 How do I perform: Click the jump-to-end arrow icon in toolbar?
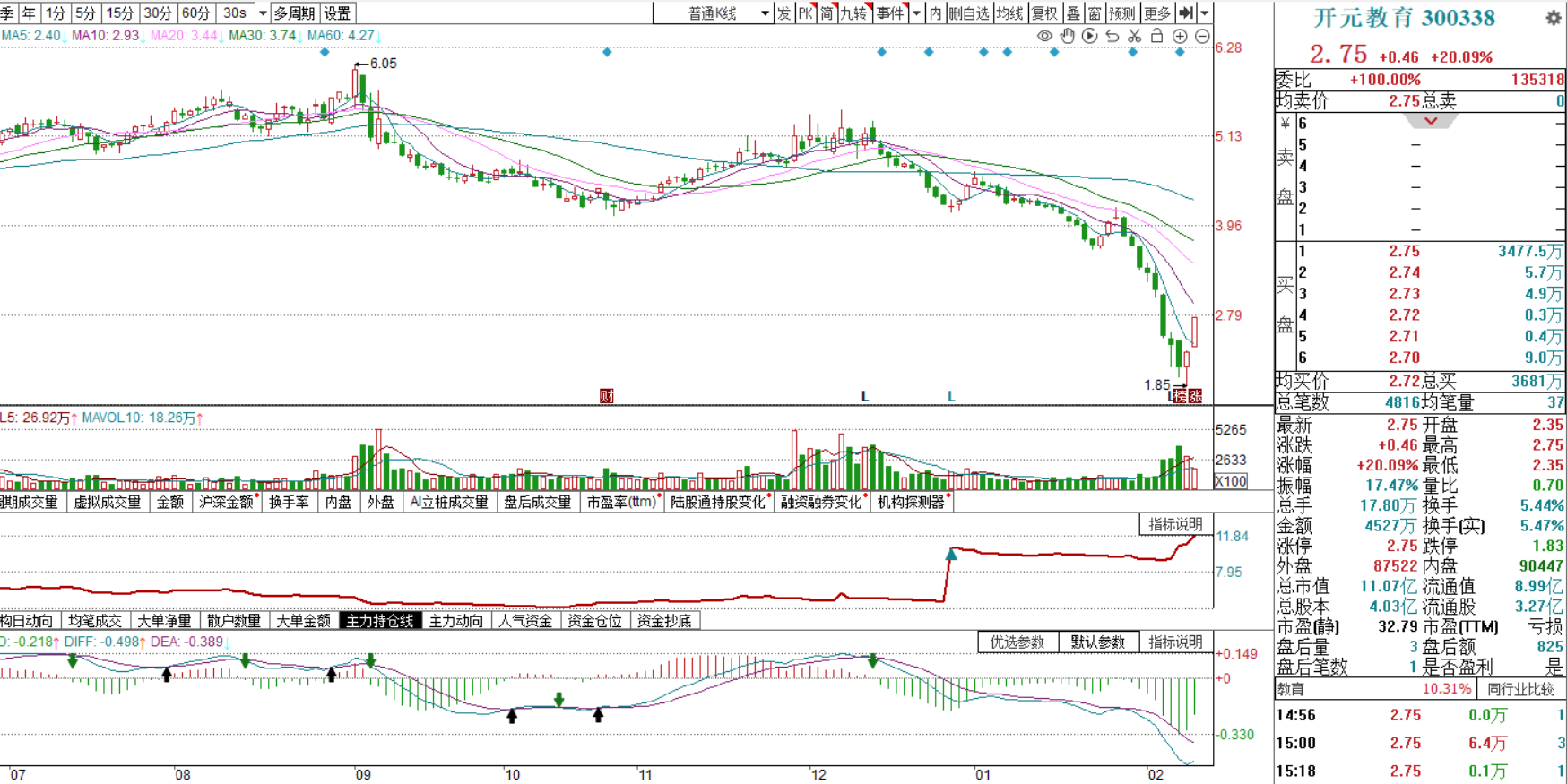pyautogui.click(x=1186, y=13)
